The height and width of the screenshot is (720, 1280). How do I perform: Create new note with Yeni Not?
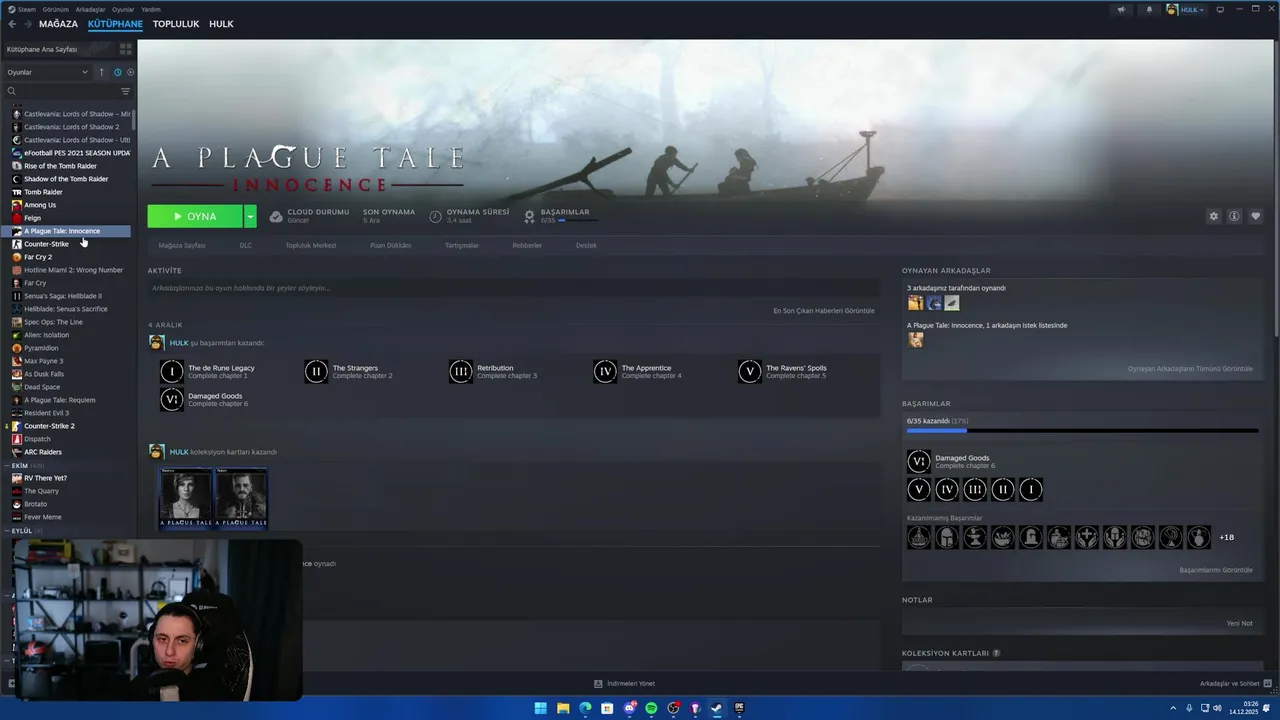[x=1239, y=623]
